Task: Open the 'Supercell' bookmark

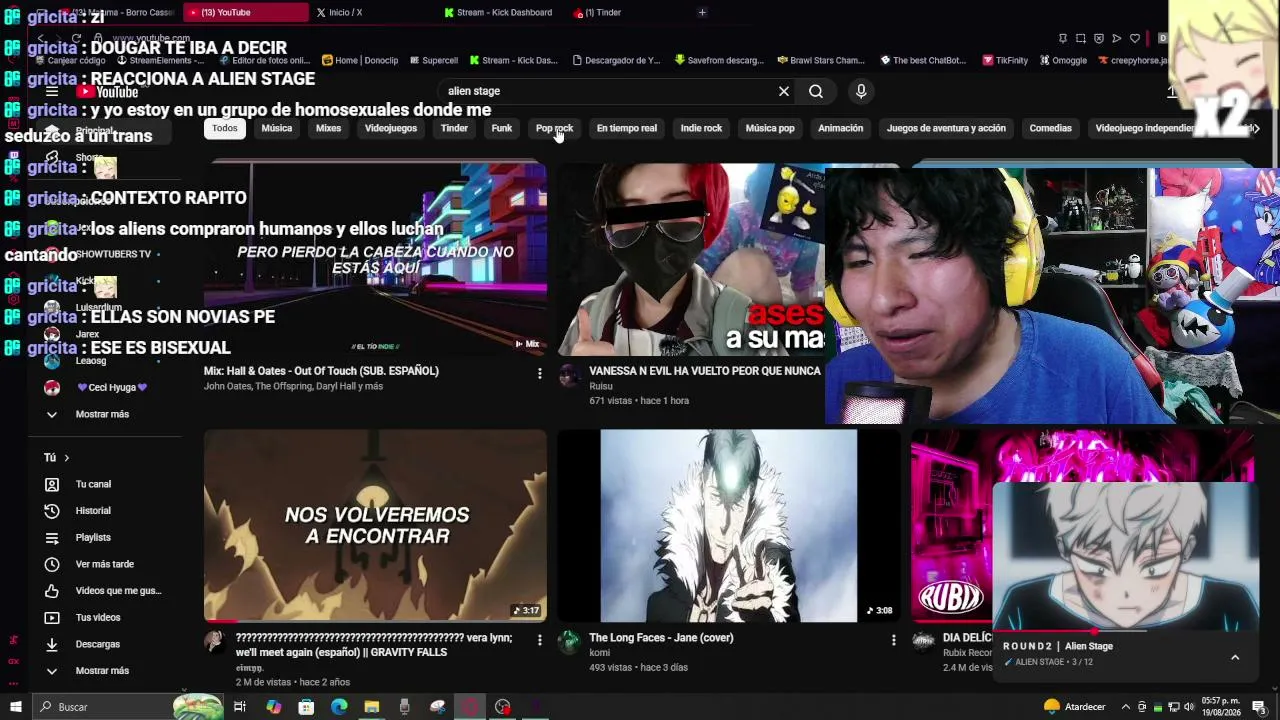Action: (433, 60)
